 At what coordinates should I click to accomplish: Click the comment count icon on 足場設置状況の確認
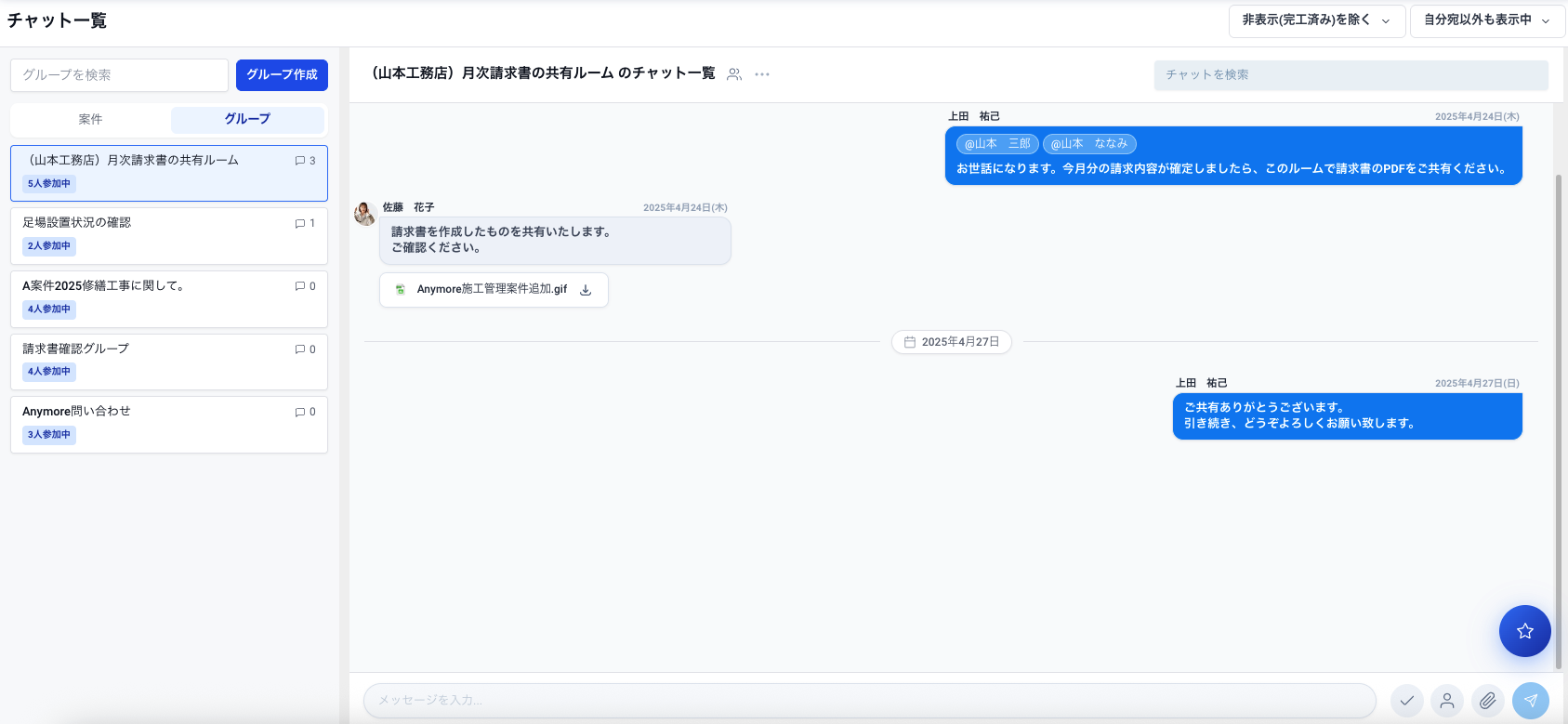(299, 223)
